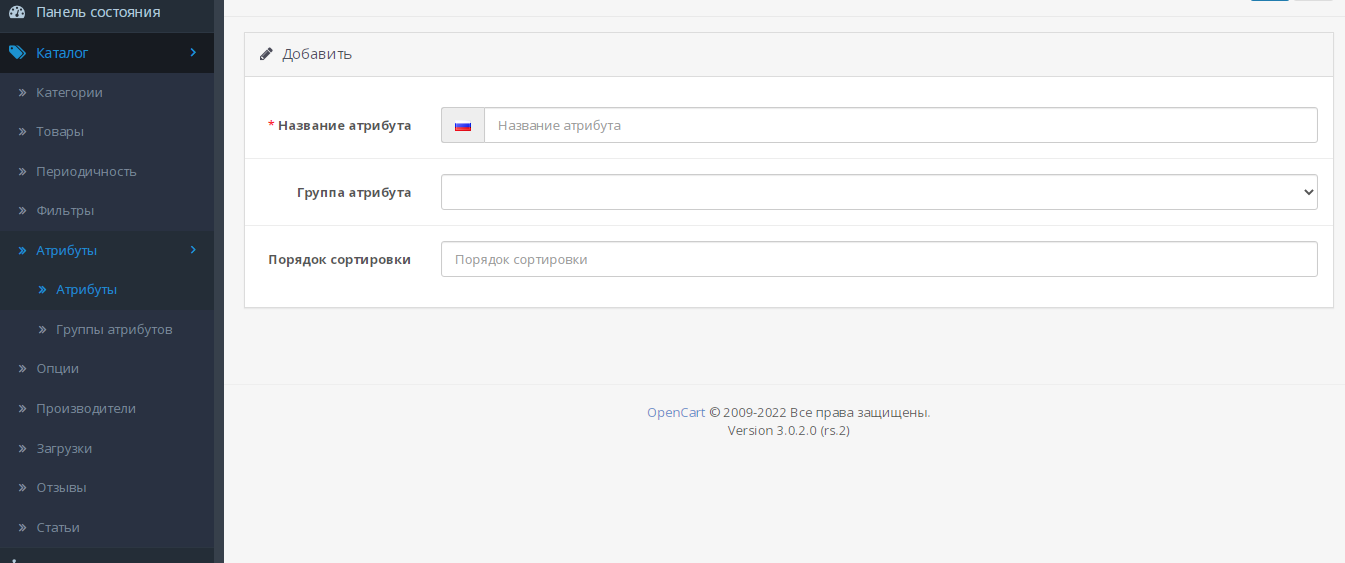Click the Russian flag language icon

click(463, 126)
